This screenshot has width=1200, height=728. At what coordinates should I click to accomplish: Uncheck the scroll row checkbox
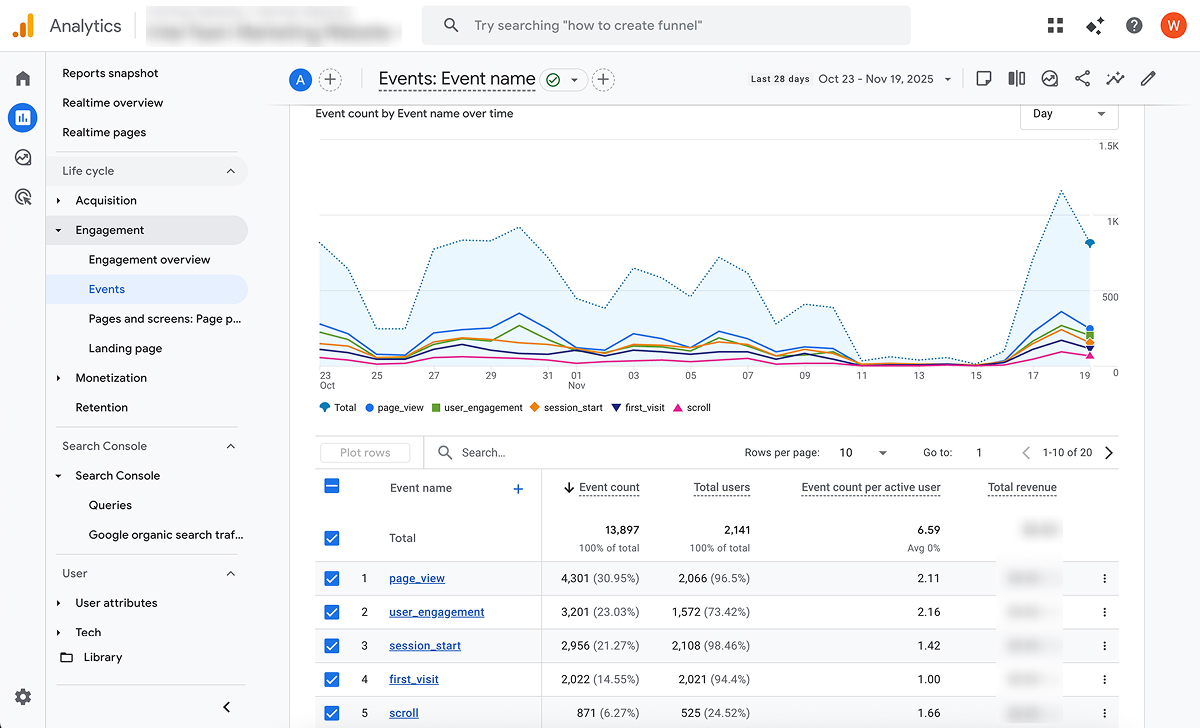[x=331, y=712]
